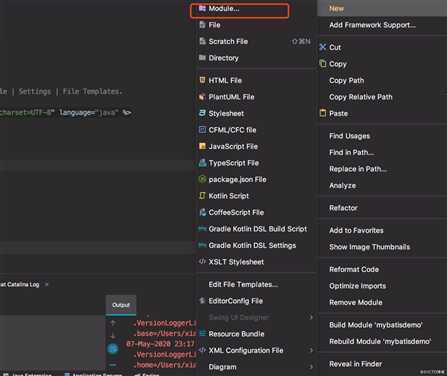Click the XSLT Stylesheet icon
Viewport: 447px width, 376px height.
coord(202,261)
